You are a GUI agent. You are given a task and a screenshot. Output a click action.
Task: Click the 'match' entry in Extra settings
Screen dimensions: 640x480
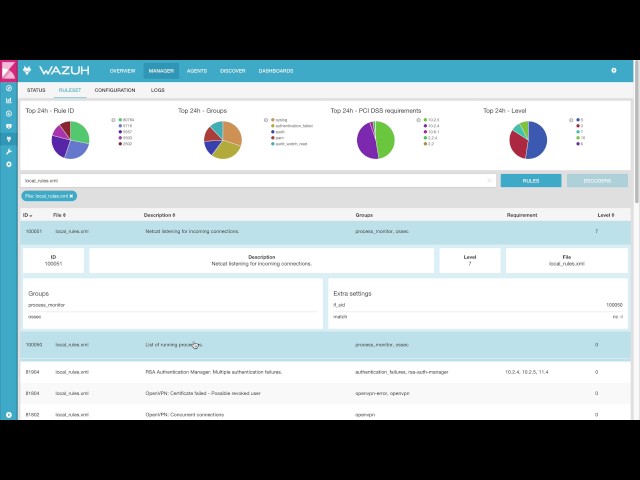(x=340, y=317)
